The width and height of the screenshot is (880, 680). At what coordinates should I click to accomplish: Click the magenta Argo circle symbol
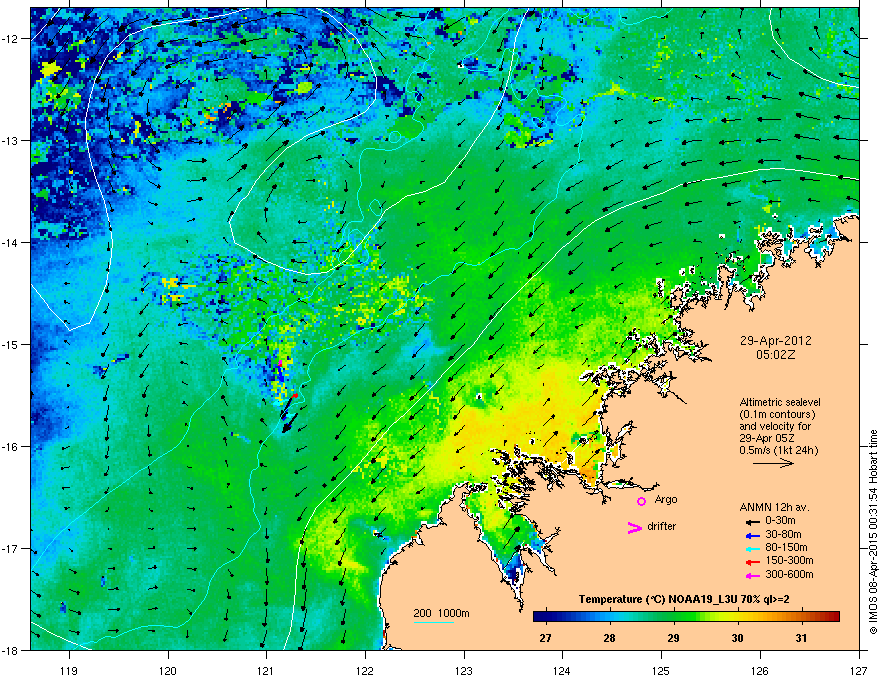click(641, 501)
